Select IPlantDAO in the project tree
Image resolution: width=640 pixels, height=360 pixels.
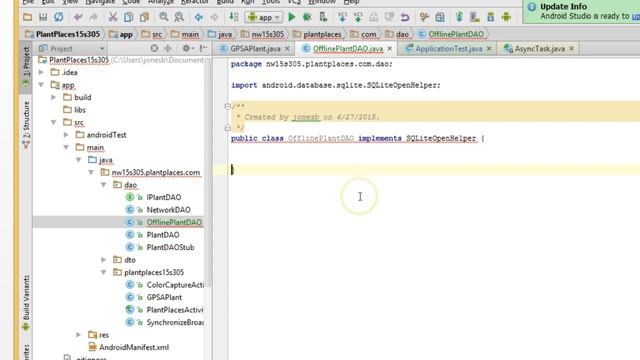coord(164,197)
